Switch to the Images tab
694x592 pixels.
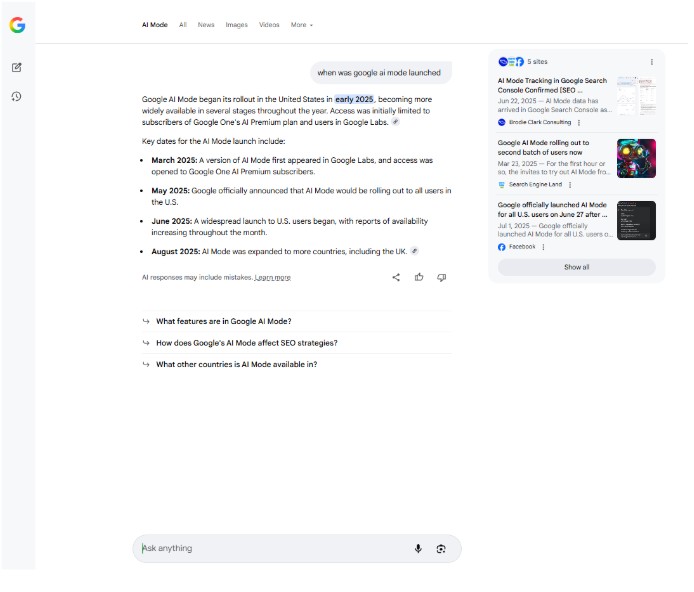(236, 24)
